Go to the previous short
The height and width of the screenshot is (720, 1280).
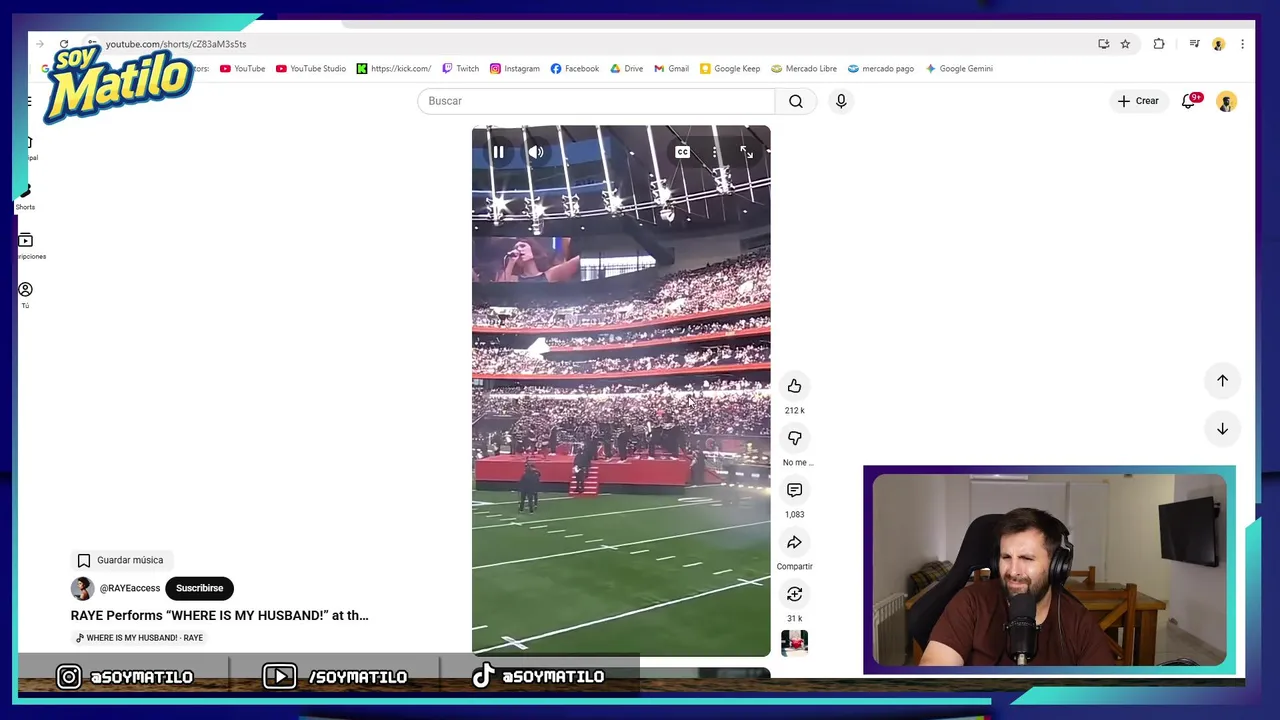[1222, 380]
